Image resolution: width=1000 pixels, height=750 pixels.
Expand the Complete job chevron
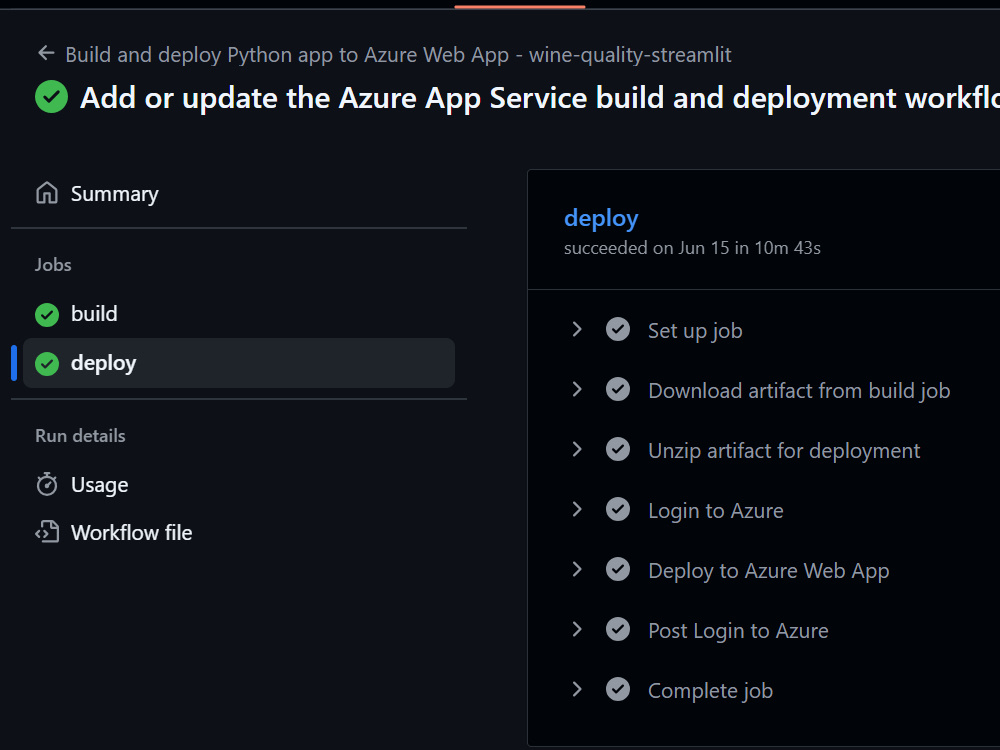[577, 689]
